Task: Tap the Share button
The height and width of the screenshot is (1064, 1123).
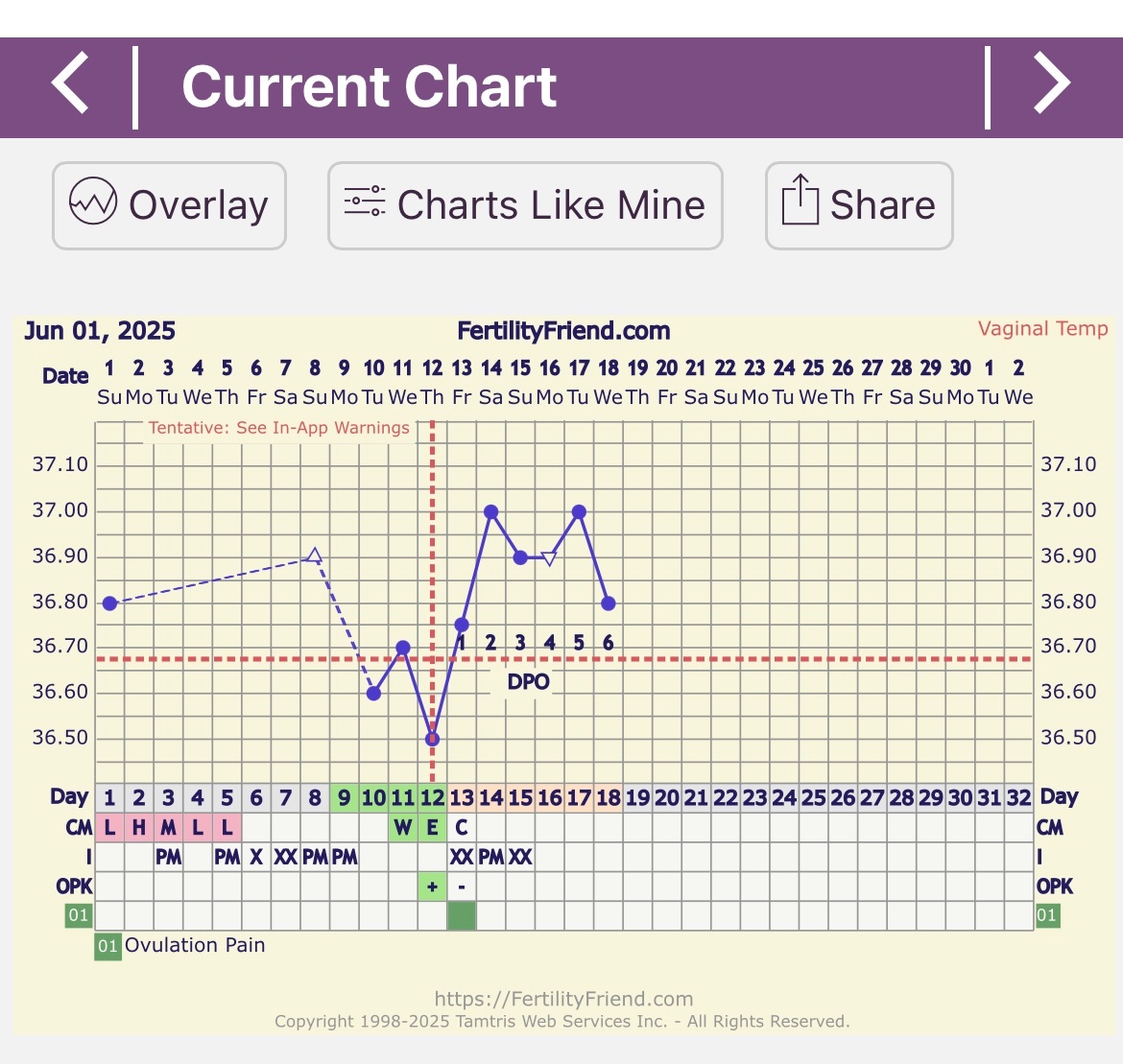Action: [x=858, y=205]
